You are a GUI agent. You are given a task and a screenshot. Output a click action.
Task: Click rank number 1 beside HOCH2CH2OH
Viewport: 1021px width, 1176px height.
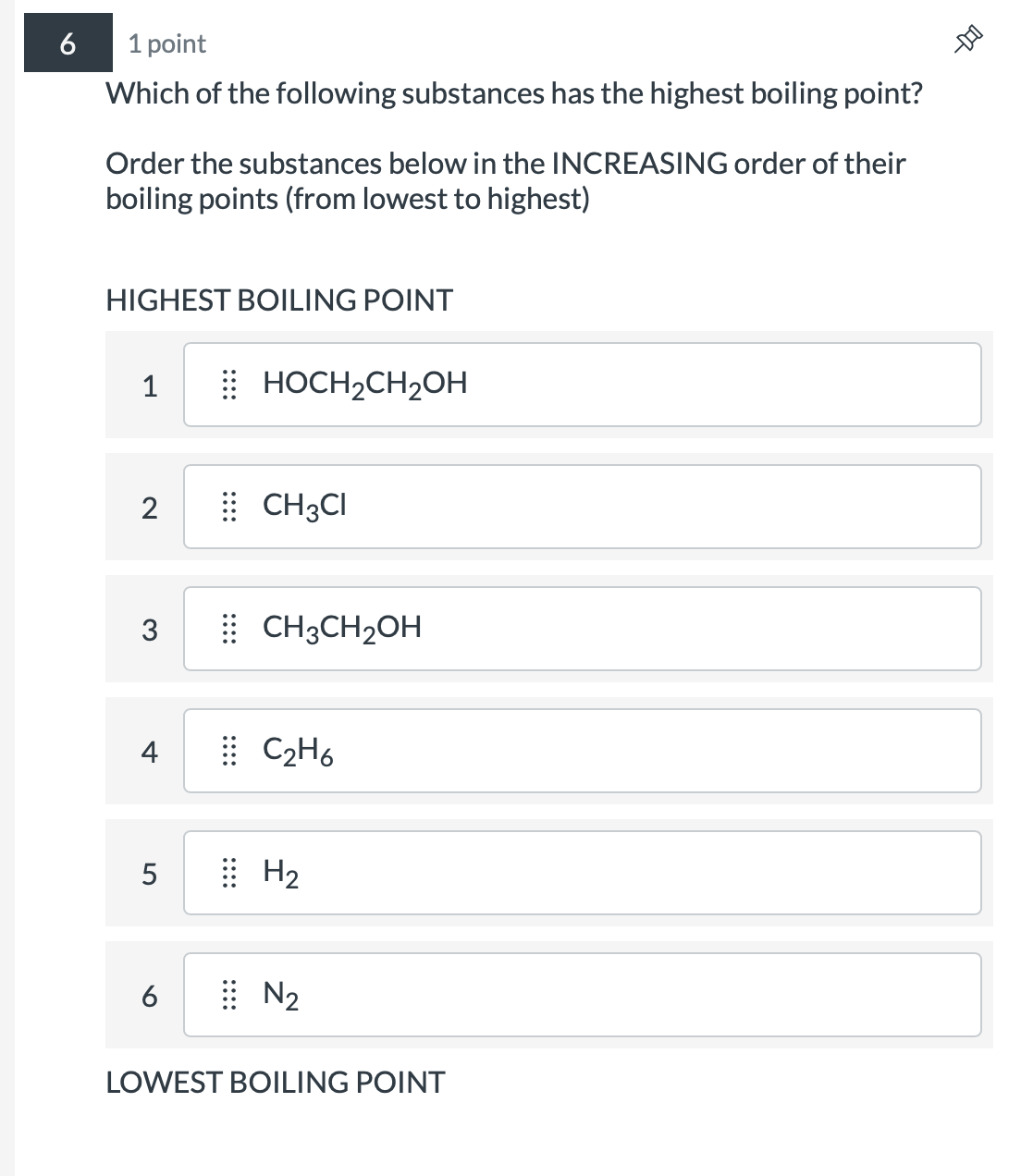(x=151, y=384)
